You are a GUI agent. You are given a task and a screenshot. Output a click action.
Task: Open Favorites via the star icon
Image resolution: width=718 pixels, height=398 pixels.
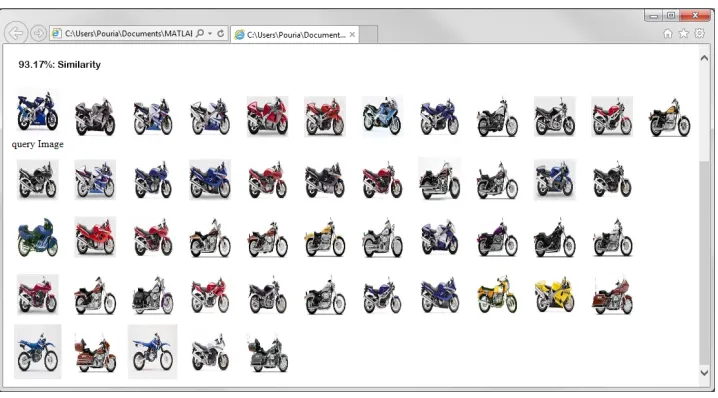pyautogui.click(x=684, y=33)
